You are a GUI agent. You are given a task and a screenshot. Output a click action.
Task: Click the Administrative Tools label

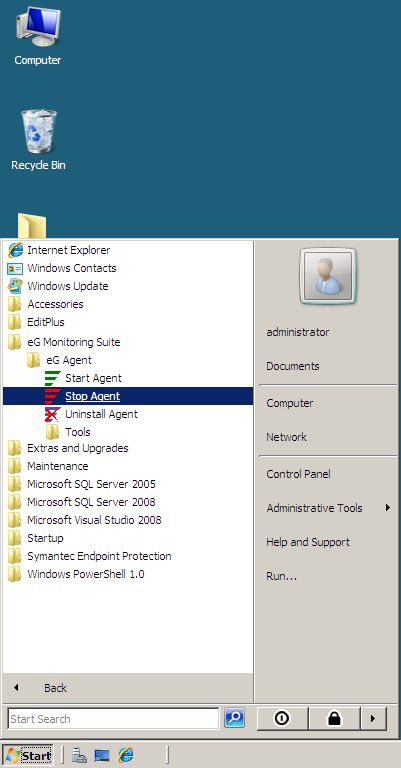[314, 508]
